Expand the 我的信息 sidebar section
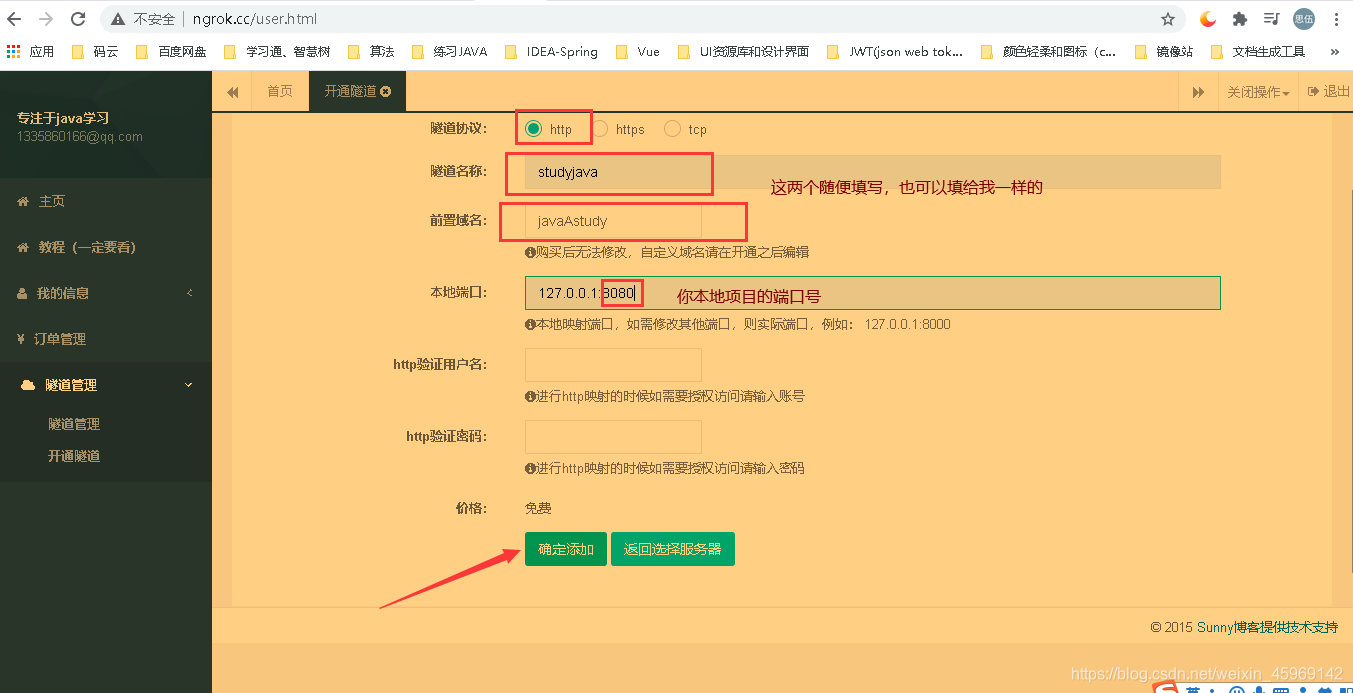The width and height of the screenshot is (1353, 693). pos(70,293)
